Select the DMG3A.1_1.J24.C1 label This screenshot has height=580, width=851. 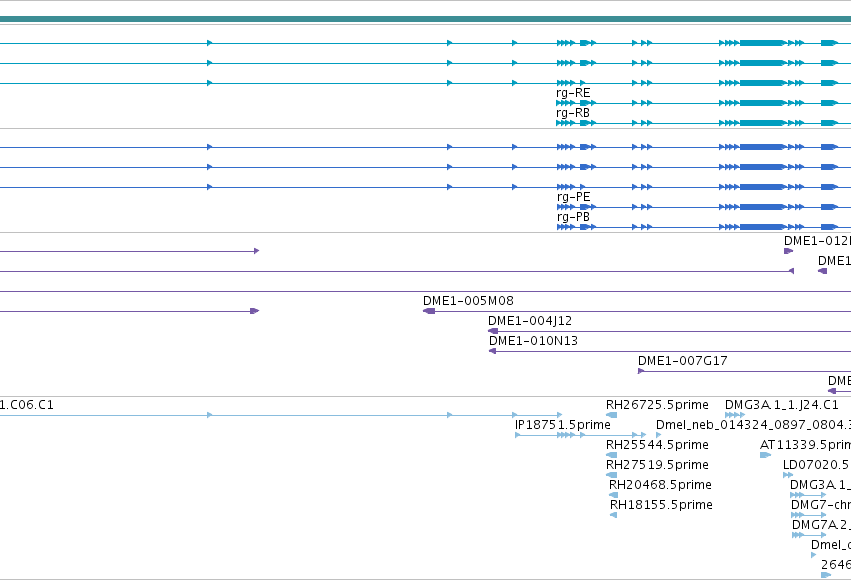point(782,405)
